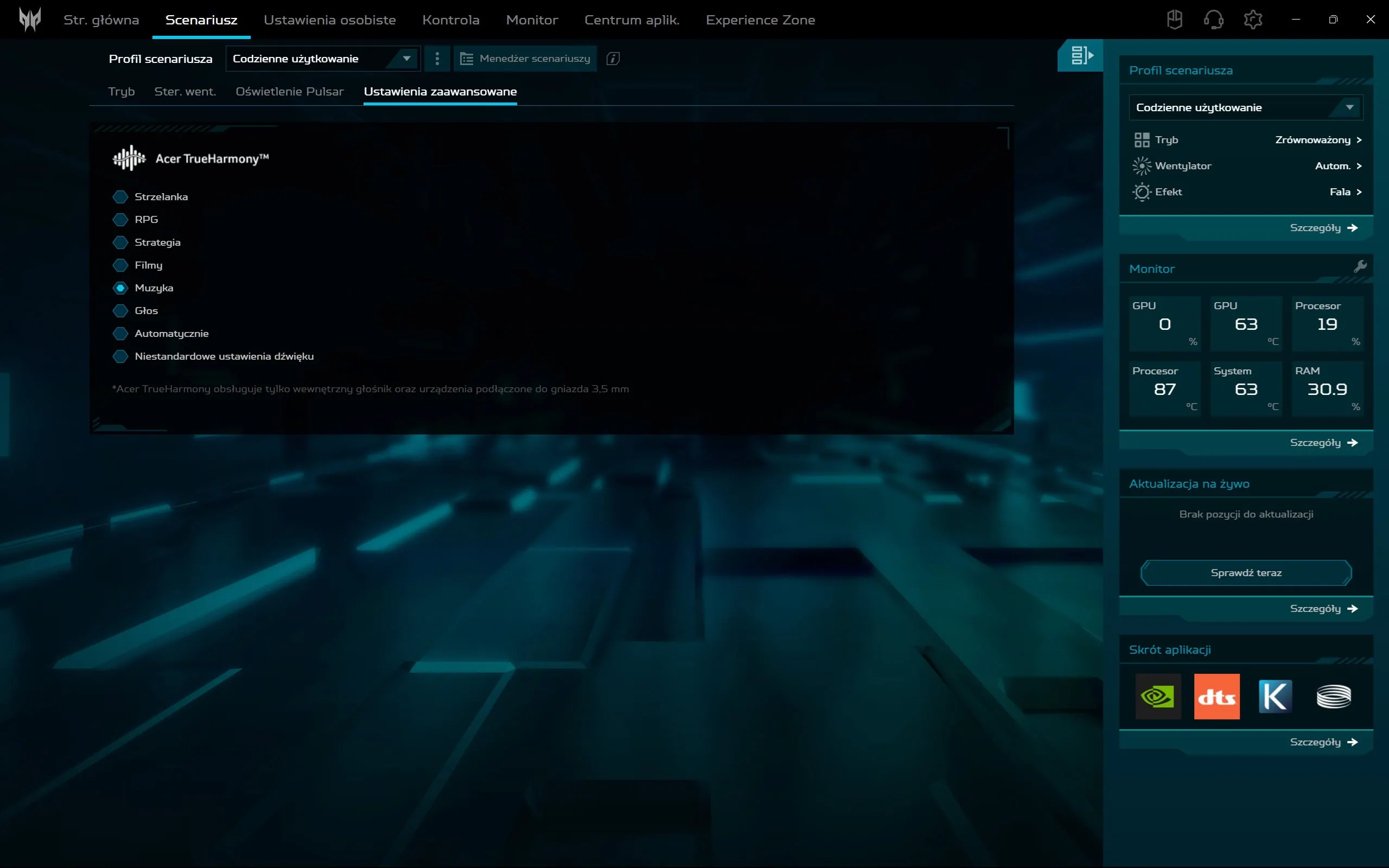Click the gamepad icon in title bar
The height and width of the screenshot is (868, 1389).
coord(1174,19)
